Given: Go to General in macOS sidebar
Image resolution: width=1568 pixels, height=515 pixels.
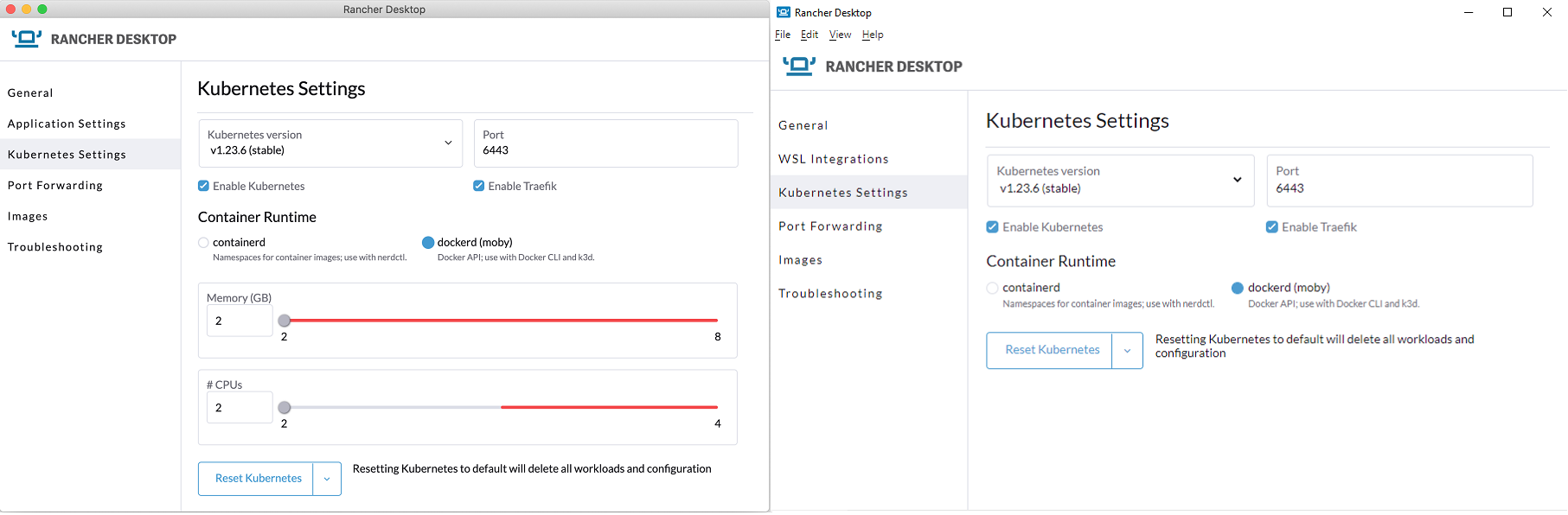Looking at the screenshot, I should [90, 92].
